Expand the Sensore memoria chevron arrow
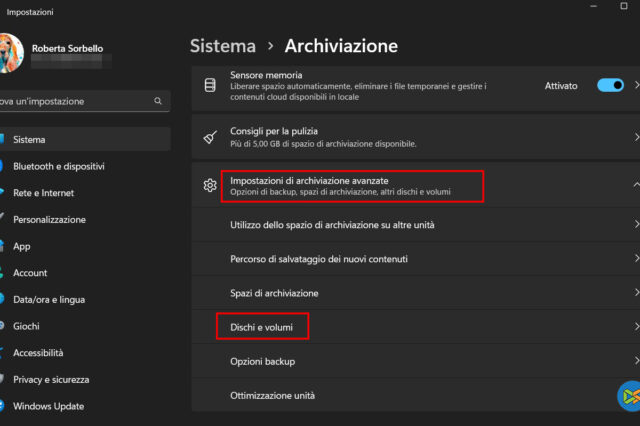Image resolution: width=640 pixels, height=426 pixels. point(636,86)
